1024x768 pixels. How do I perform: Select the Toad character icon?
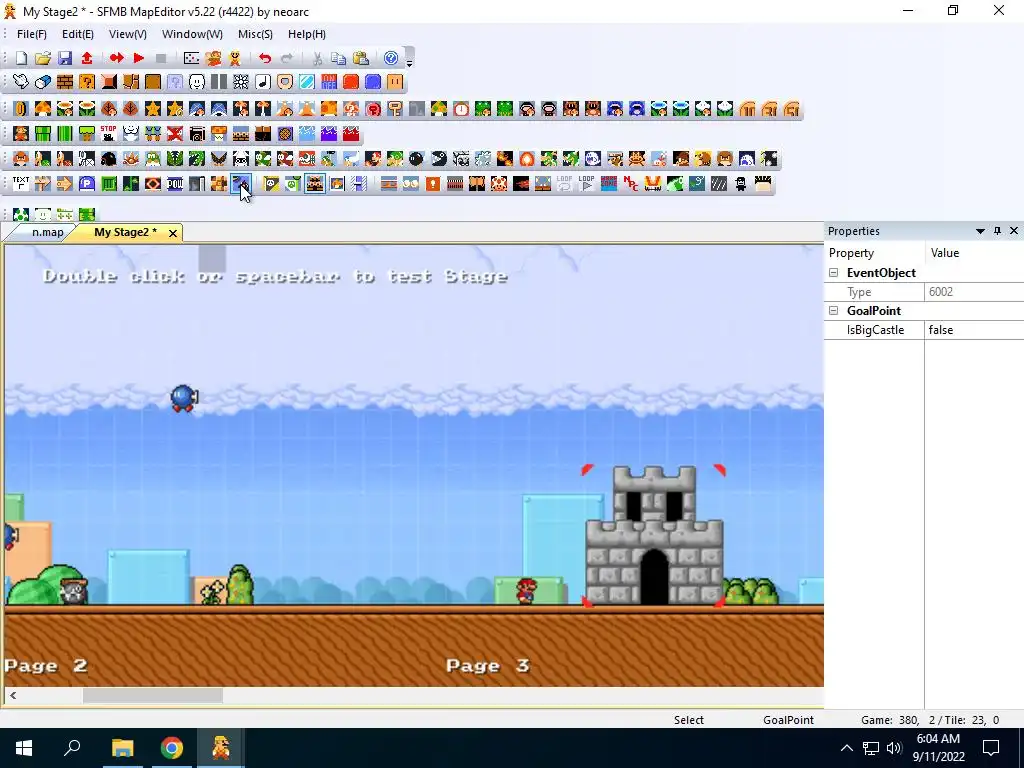pos(499,184)
